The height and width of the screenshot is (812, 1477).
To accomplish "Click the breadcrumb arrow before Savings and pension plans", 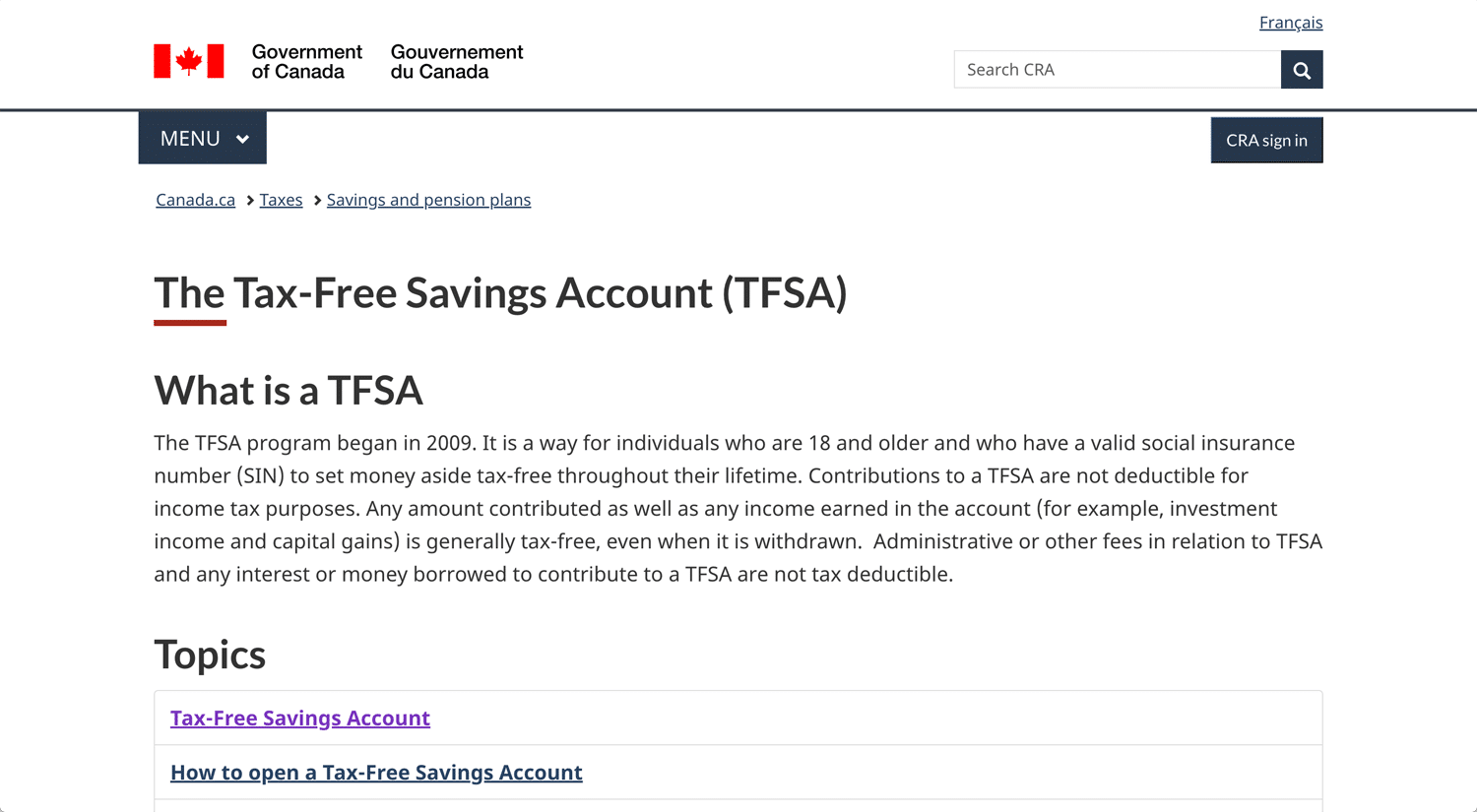I will (317, 201).
